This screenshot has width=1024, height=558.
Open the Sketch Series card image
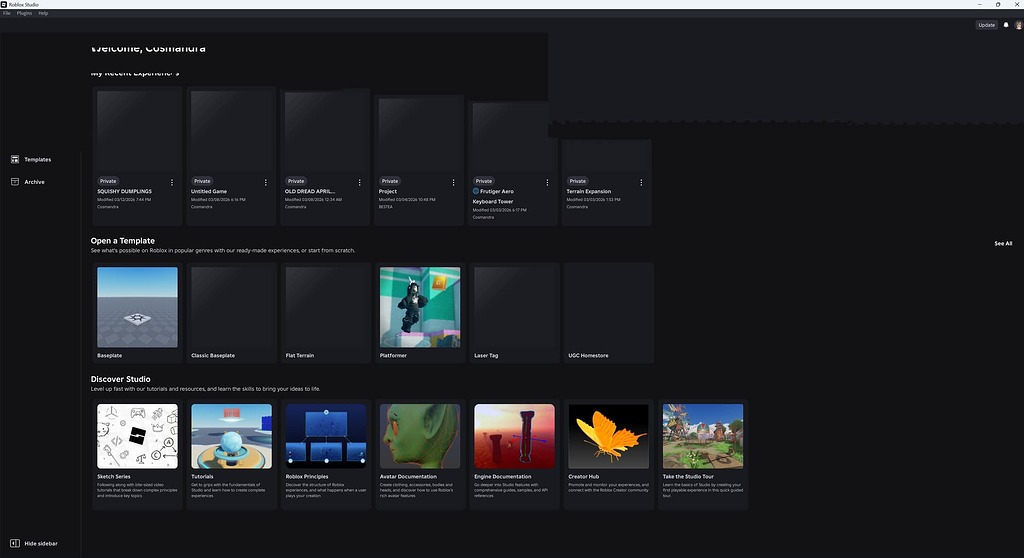tap(137, 436)
